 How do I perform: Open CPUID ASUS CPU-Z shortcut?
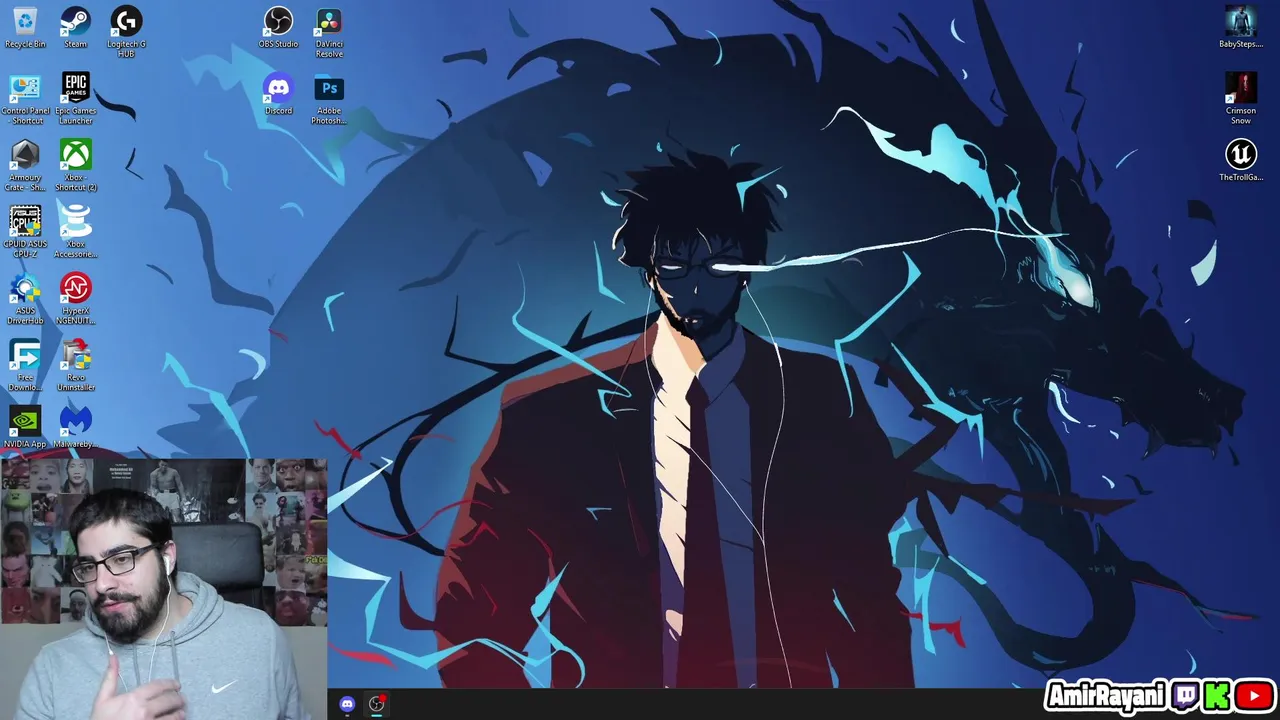coord(25,232)
